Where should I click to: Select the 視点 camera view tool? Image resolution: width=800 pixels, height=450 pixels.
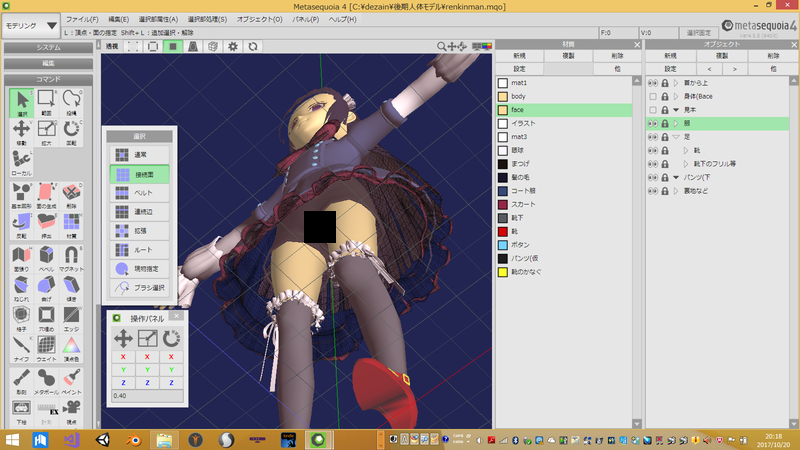[71, 412]
